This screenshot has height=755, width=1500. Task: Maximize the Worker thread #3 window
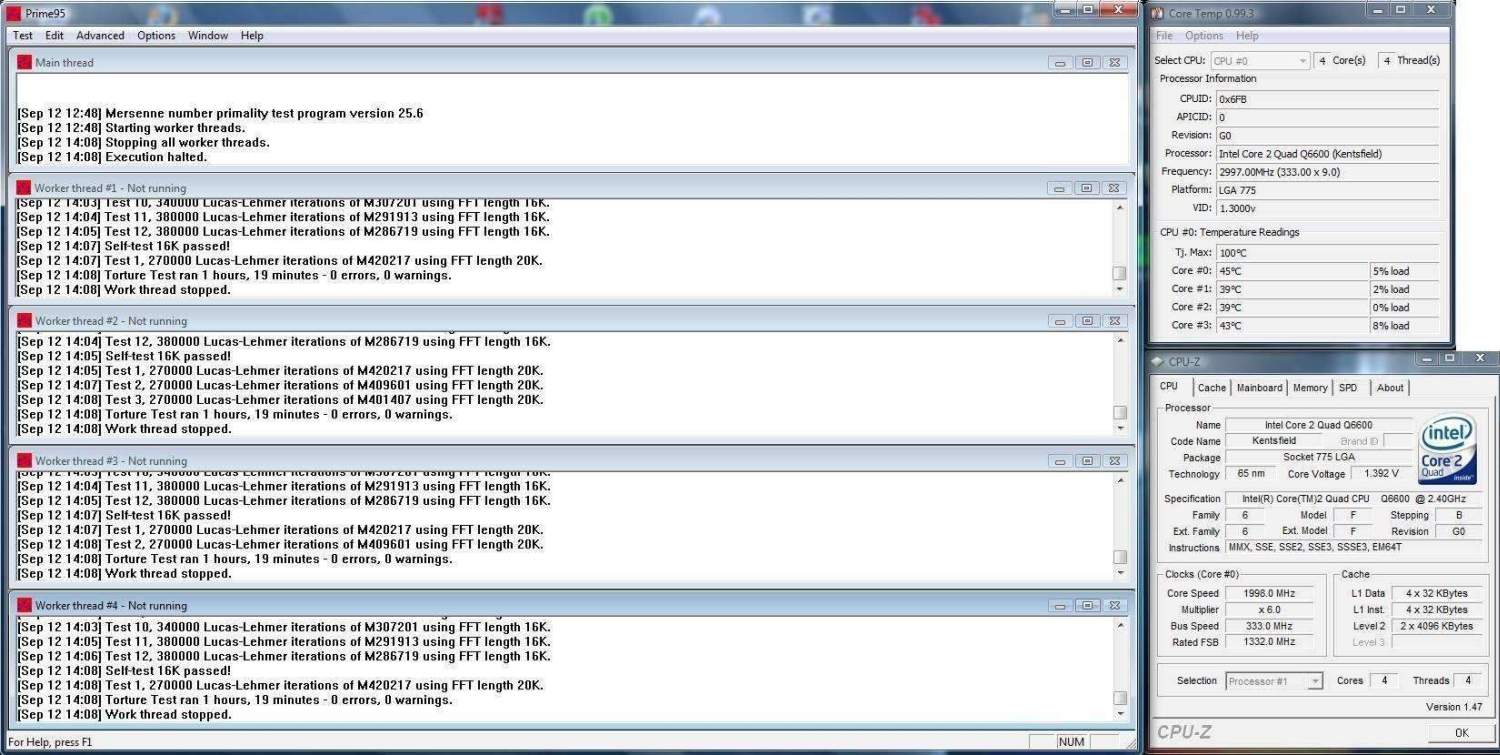coord(1087,461)
